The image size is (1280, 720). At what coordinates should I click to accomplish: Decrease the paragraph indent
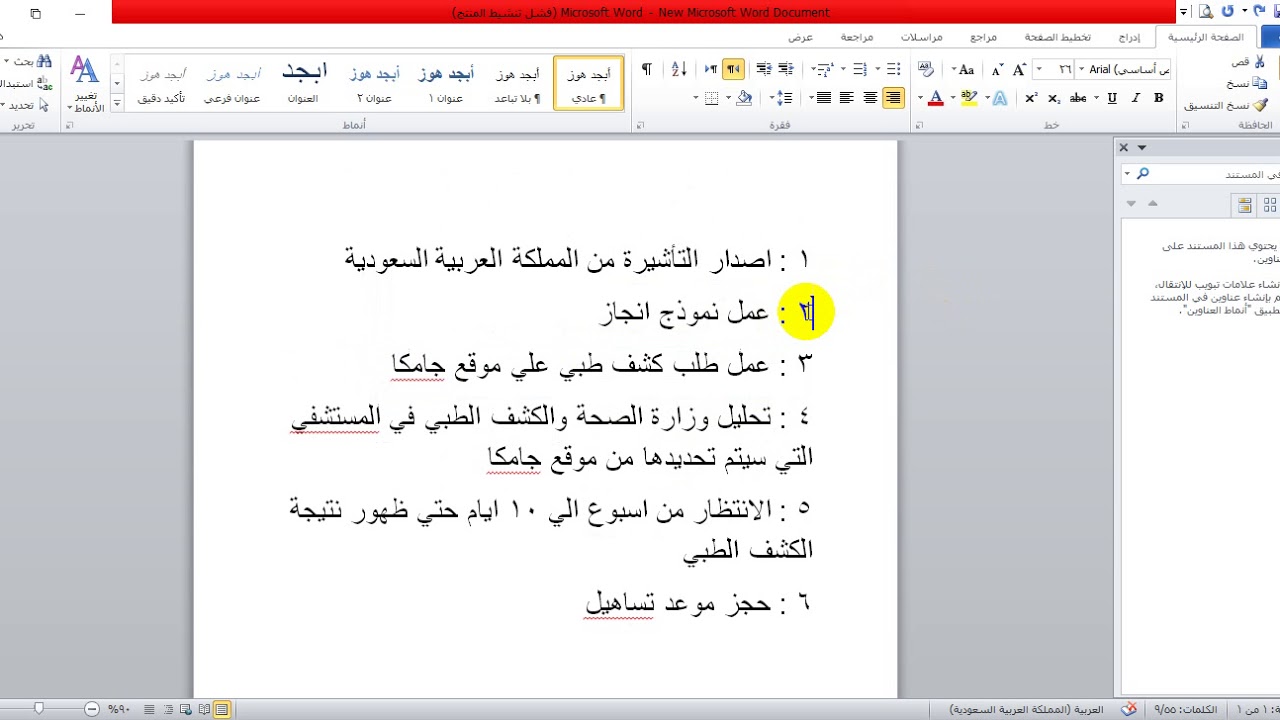(787, 69)
